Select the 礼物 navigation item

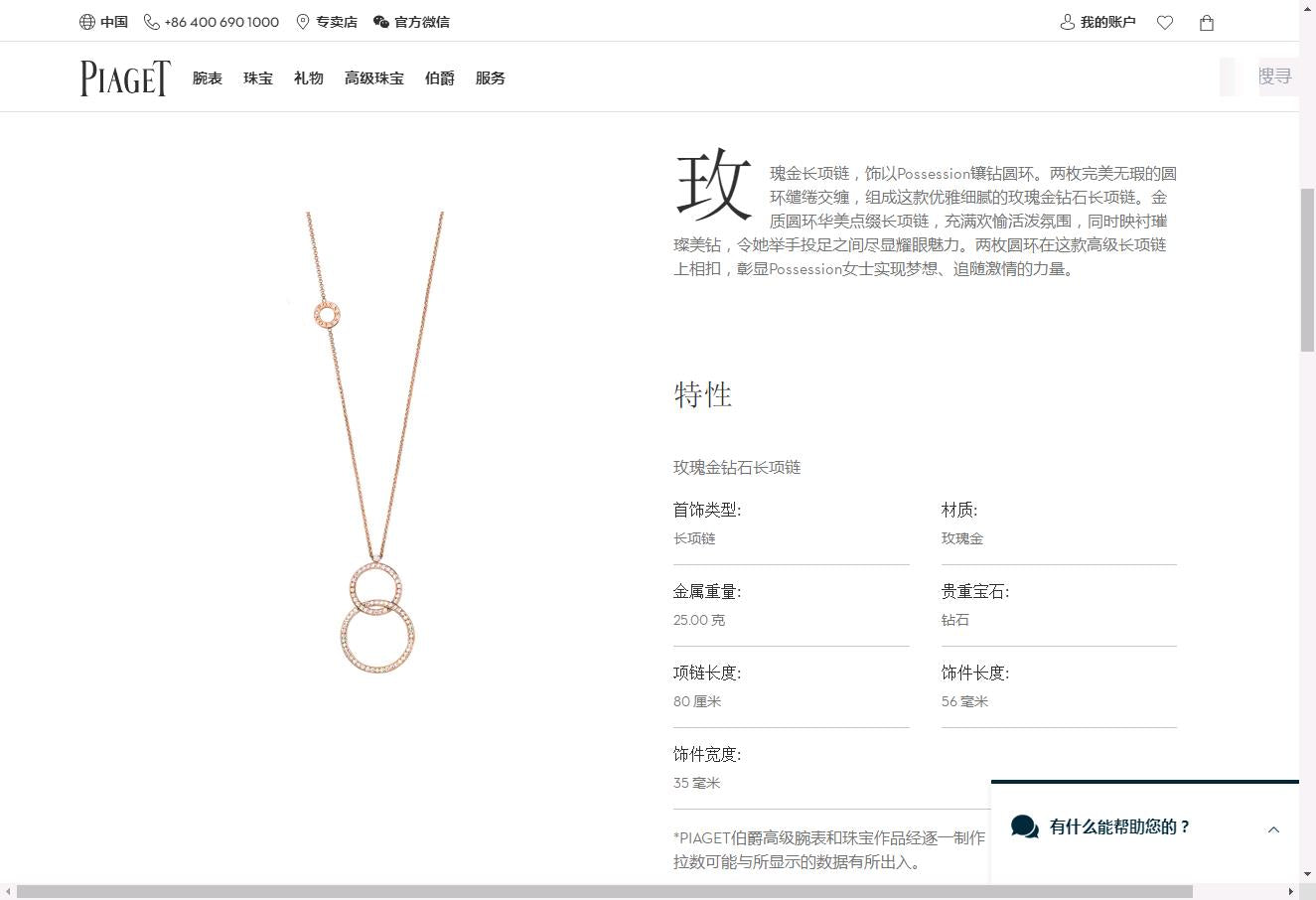(309, 78)
